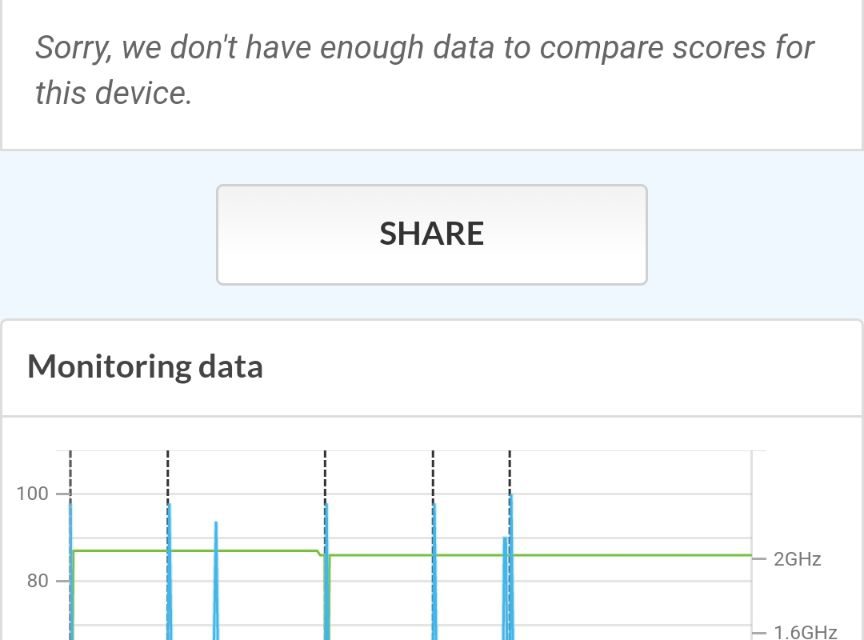Select the second dashed vertical chart marker

(x=168, y=468)
